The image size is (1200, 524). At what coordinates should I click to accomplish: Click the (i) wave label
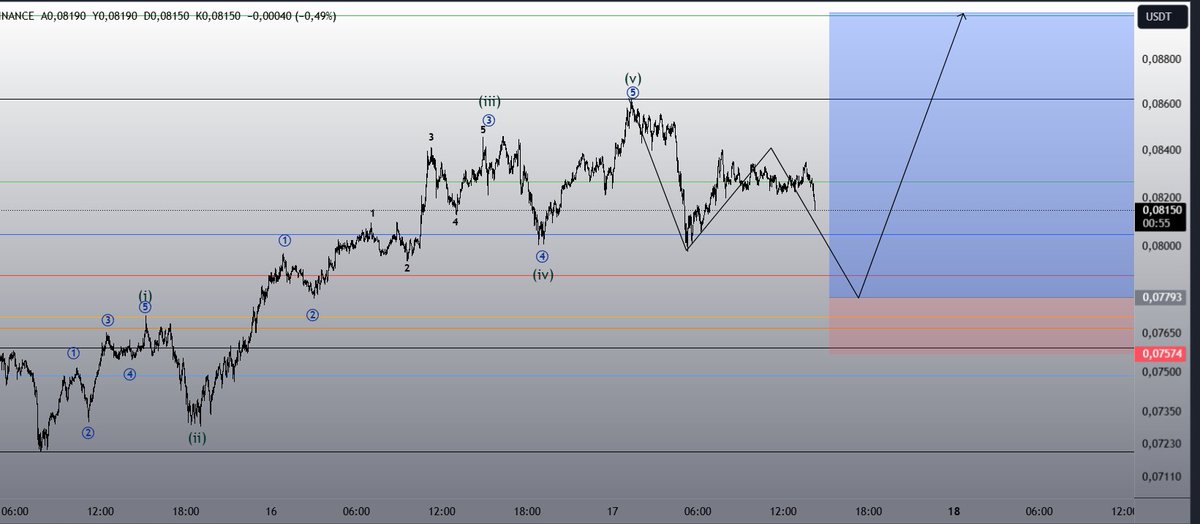(145, 295)
